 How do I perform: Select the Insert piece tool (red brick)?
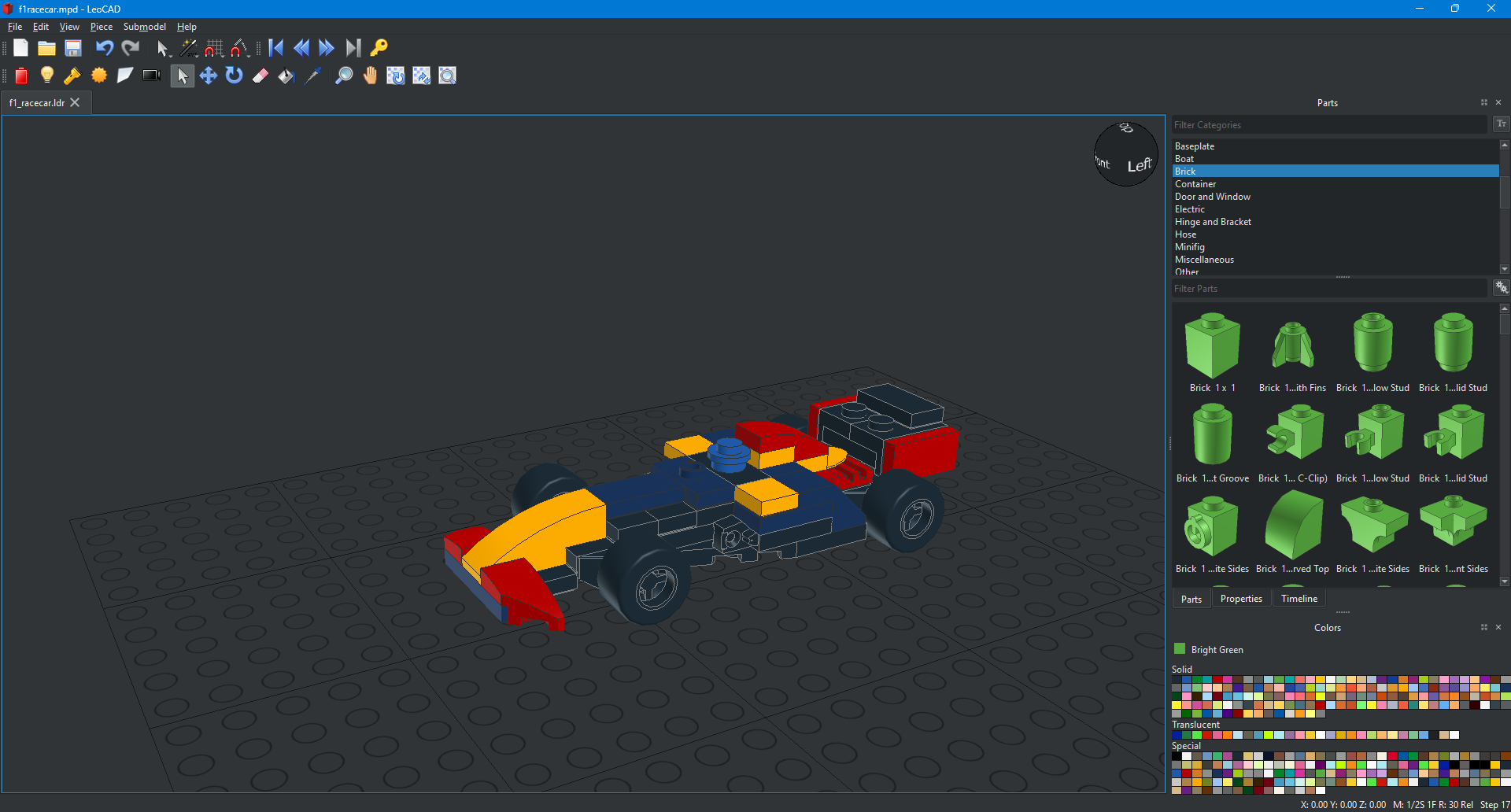(21, 76)
